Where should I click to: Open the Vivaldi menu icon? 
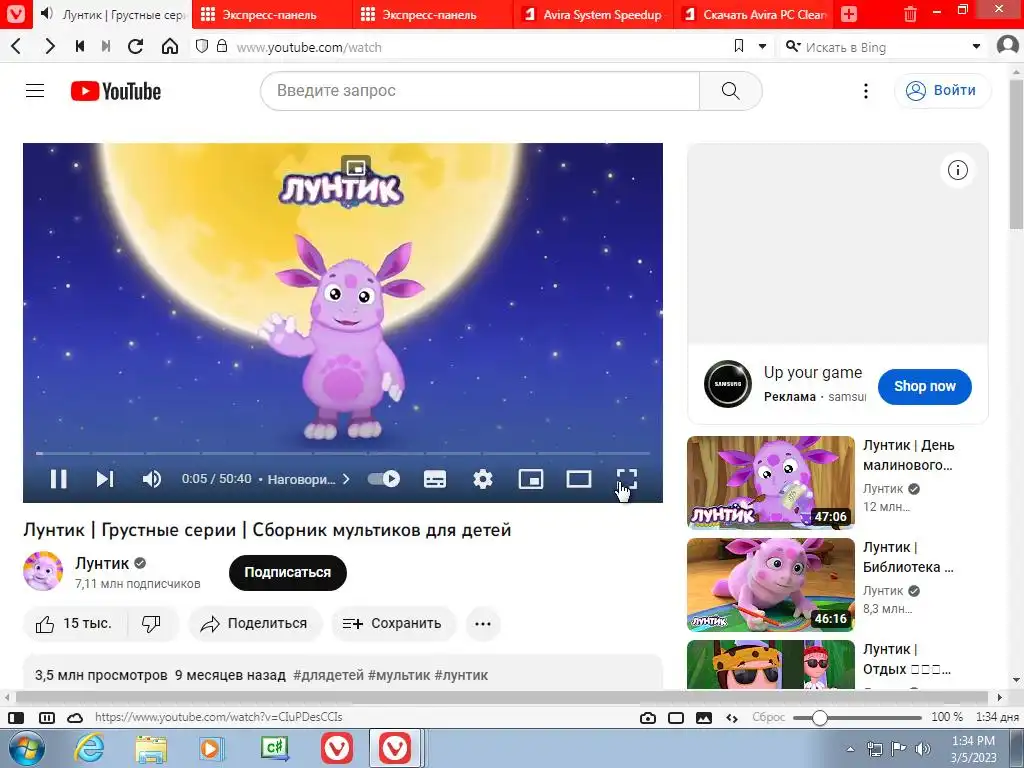tap(16, 14)
